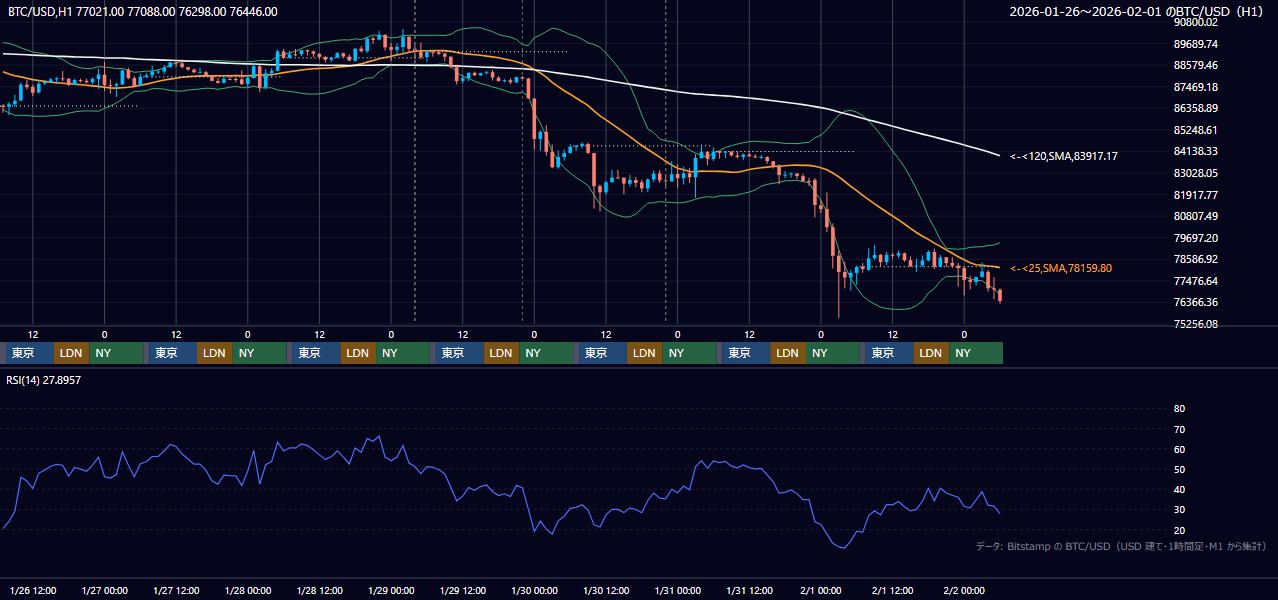
Task: Select the 2026-01-26～2026-02-01 BTC/USD (H1) title
Action: (x=1137, y=12)
